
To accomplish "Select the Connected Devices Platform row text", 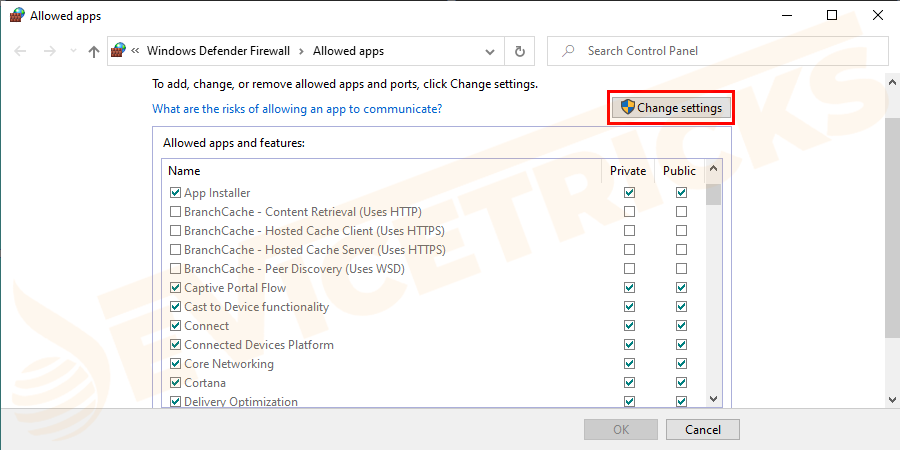I will (x=259, y=345).
